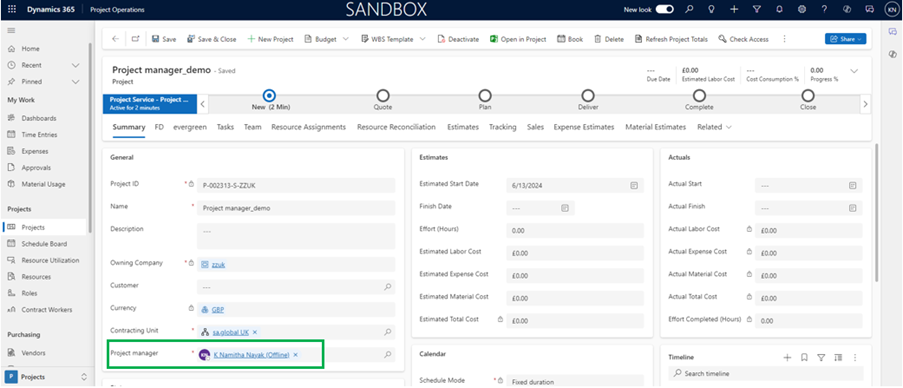Collapse the hamburger site map menu

tap(11, 30)
